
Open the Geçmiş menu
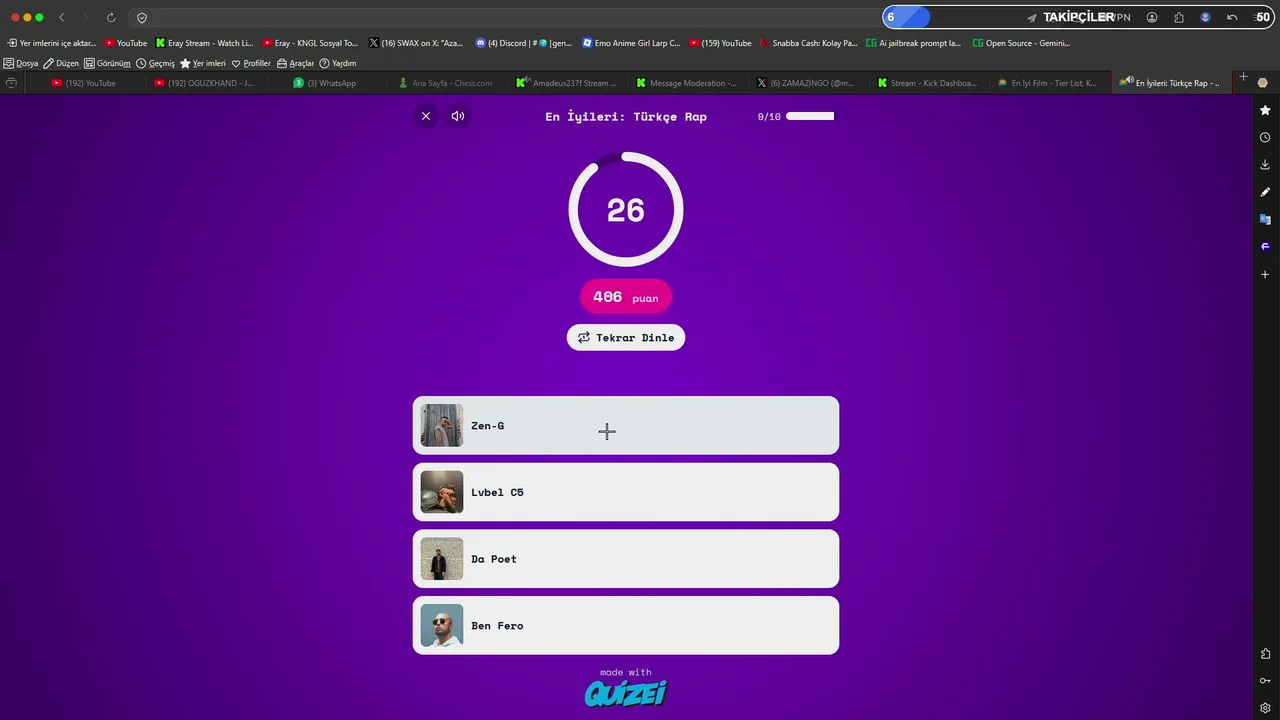tap(156, 63)
